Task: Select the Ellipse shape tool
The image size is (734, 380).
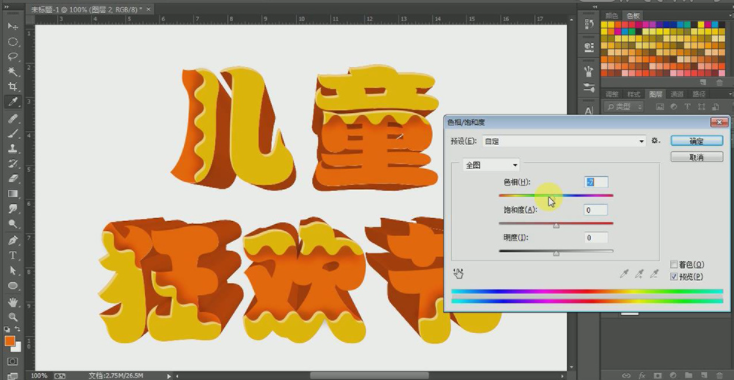Action: click(13, 285)
